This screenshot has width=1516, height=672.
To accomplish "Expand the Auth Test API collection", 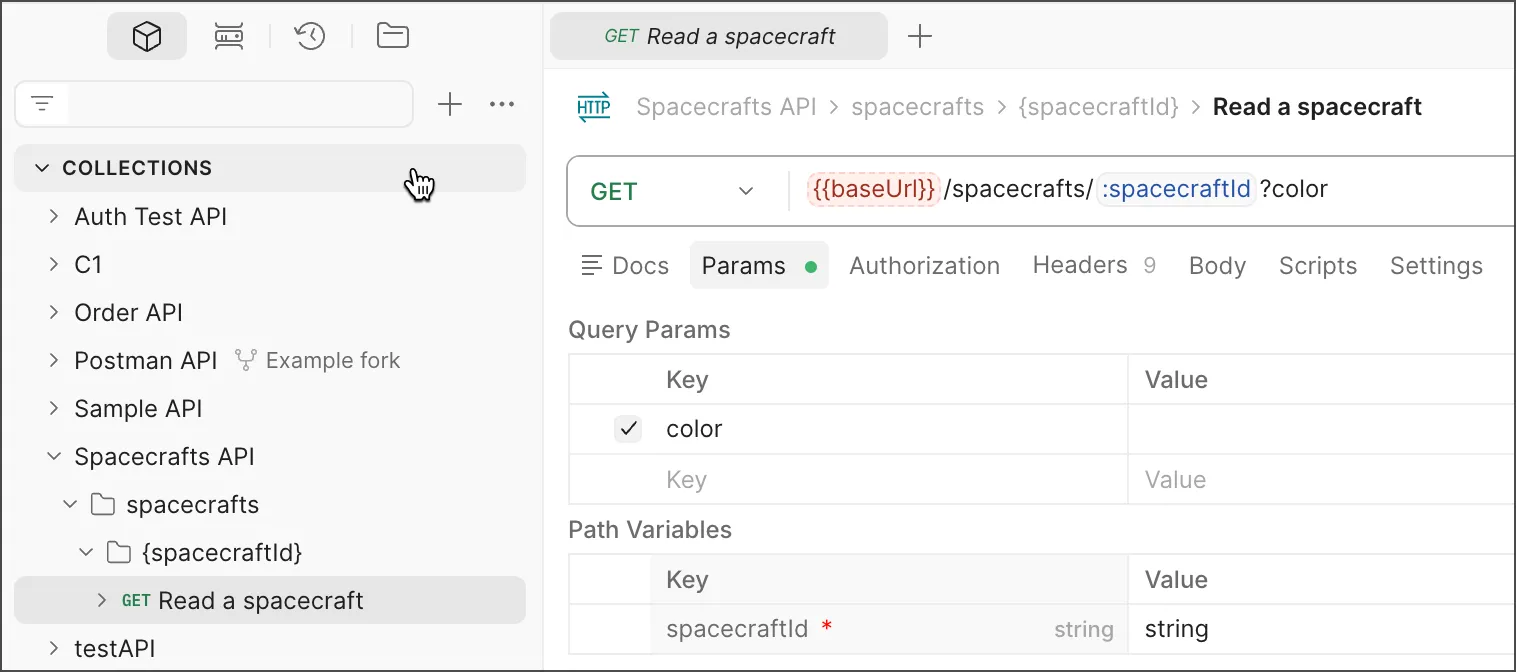I will (54, 216).
